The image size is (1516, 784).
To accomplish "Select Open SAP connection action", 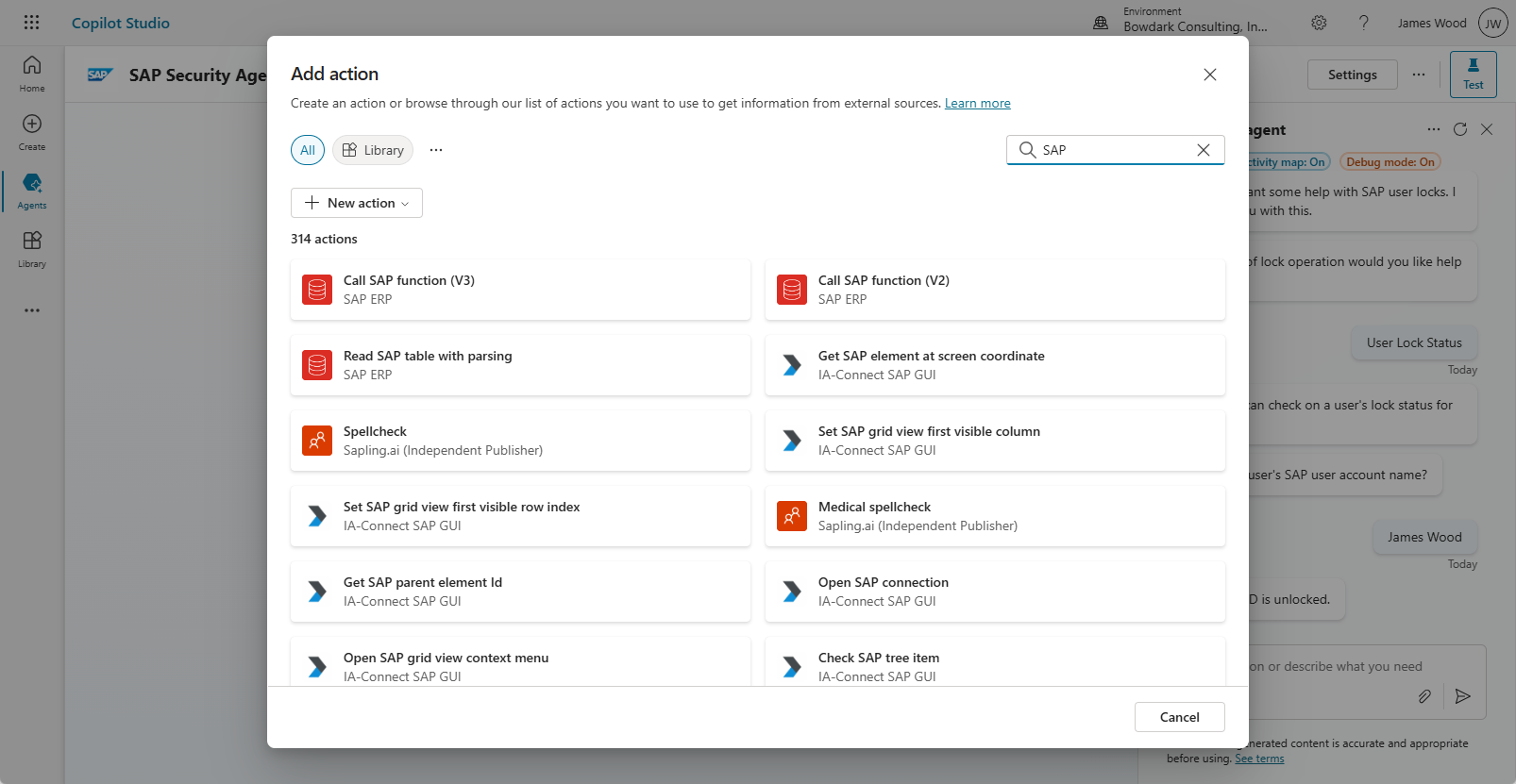I will (x=995, y=592).
